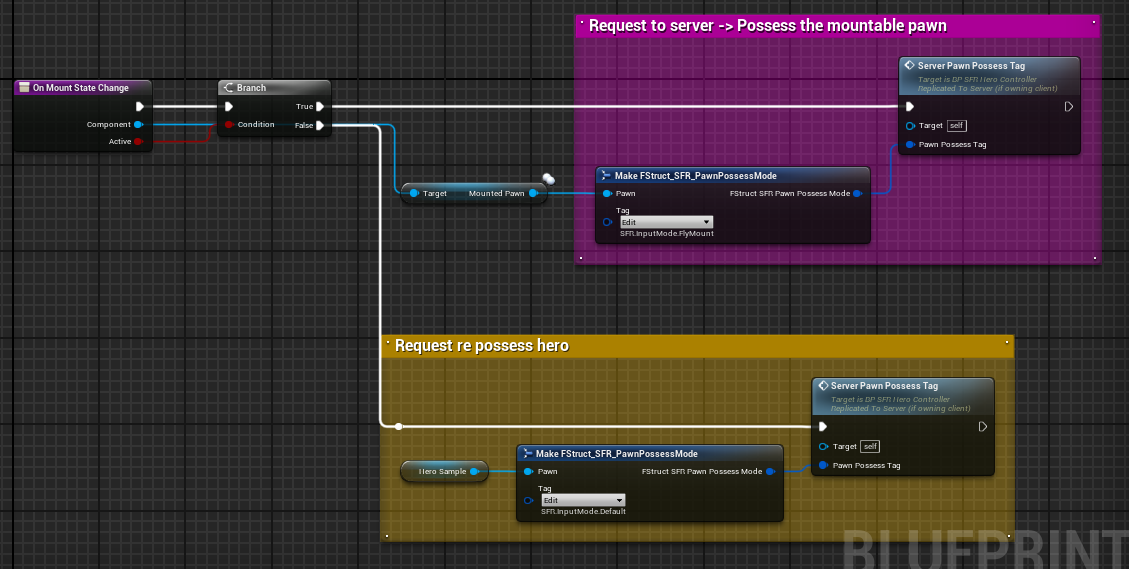Click the On Mount State Change exec output pin
1129x569 pixels.
pyautogui.click(x=140, y=106)
